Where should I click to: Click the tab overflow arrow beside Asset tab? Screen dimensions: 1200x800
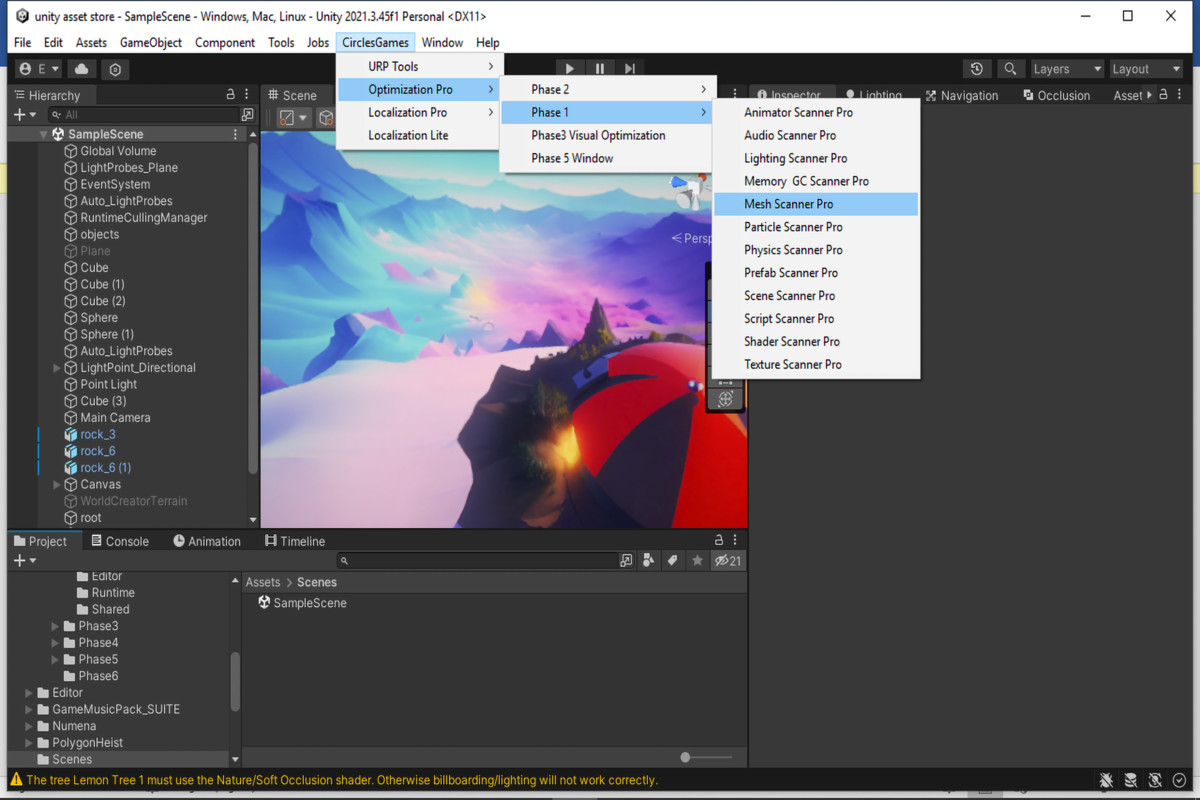coord(1149,95)
